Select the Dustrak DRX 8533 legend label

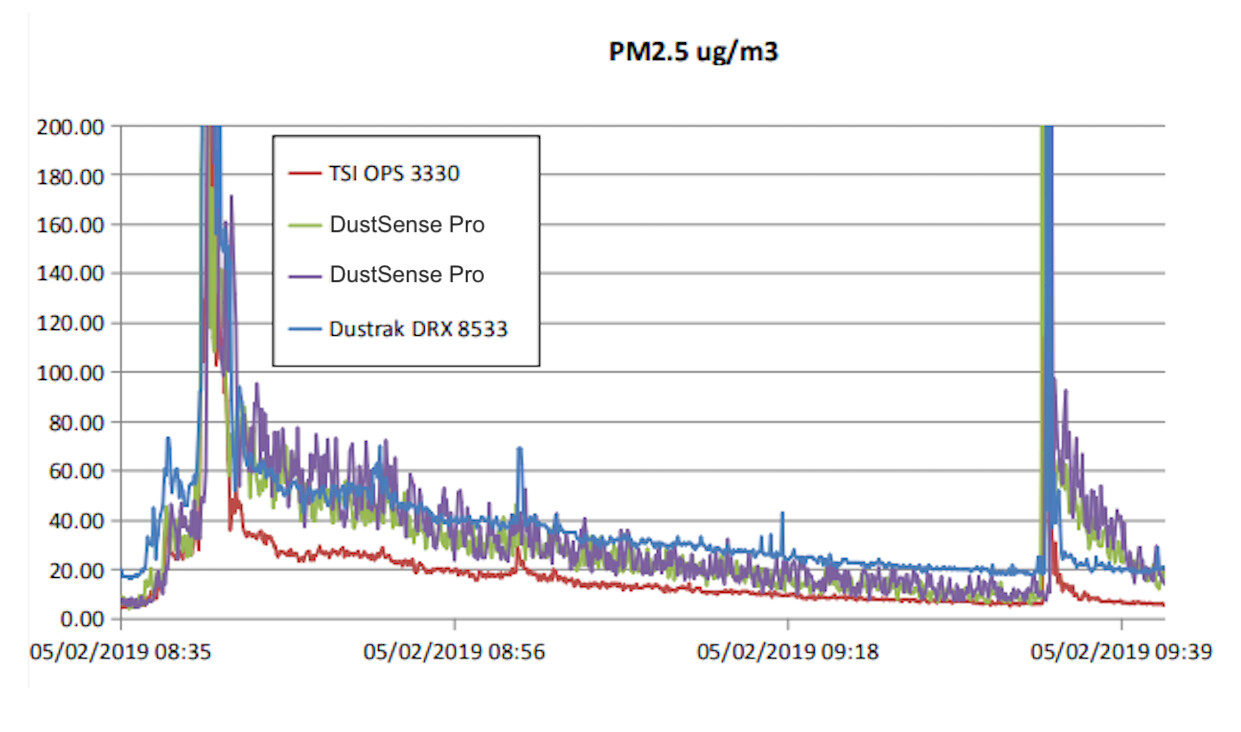[x=418, y=327]
